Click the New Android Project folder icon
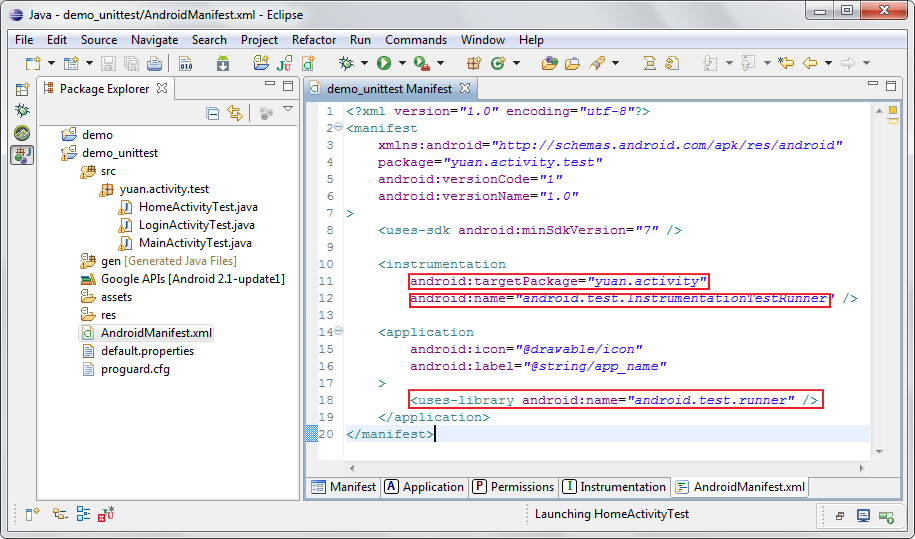The image size is (915, 539). [261, 63]
